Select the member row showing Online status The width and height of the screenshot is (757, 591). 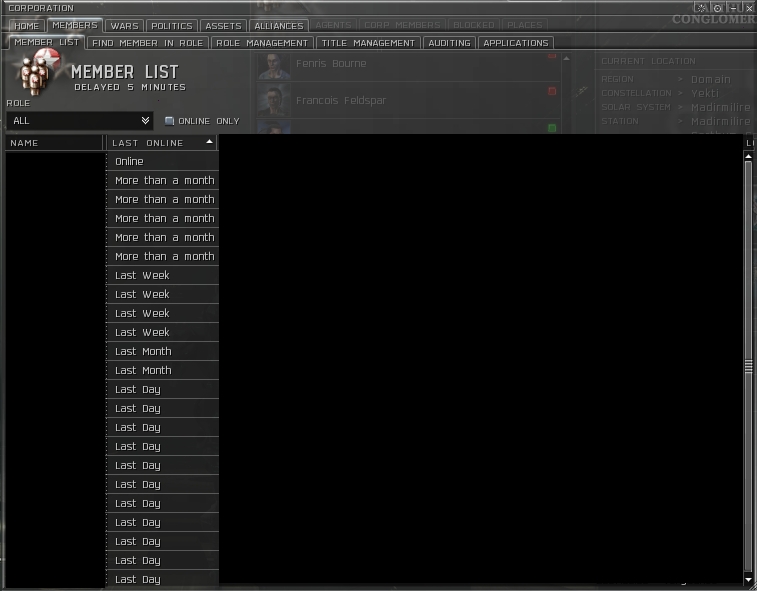(162, 161)
